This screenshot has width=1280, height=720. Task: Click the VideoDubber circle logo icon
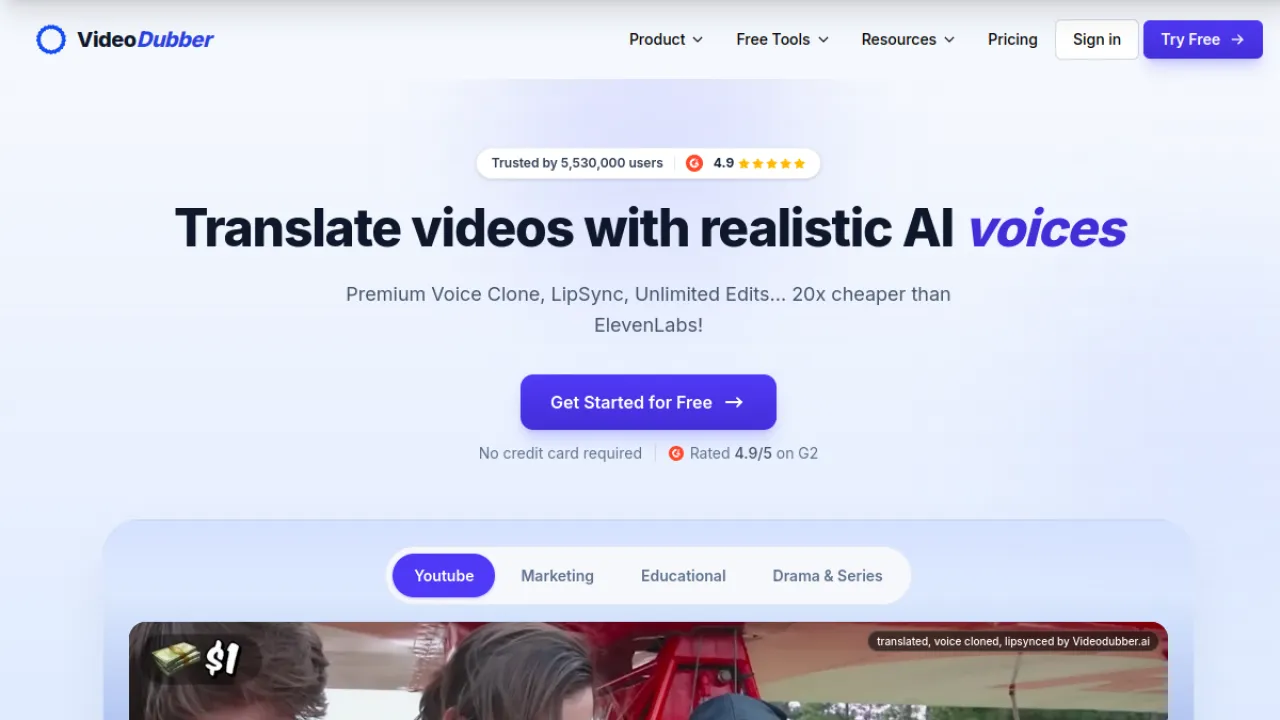click(51, 40)
